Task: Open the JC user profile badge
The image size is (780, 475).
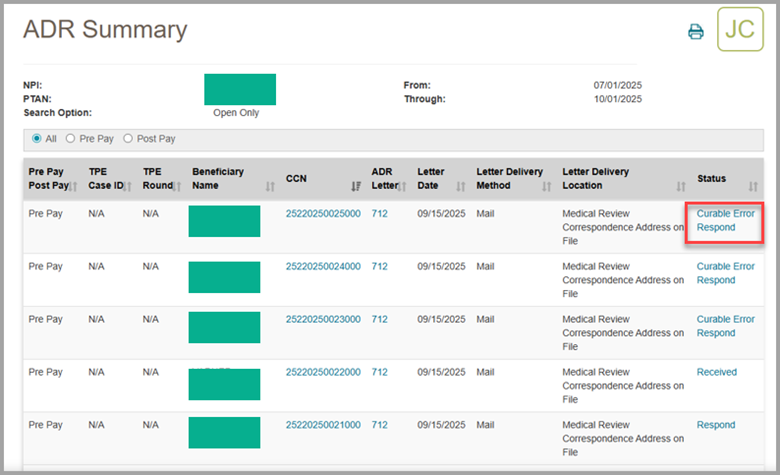Action: click(740, 28)
